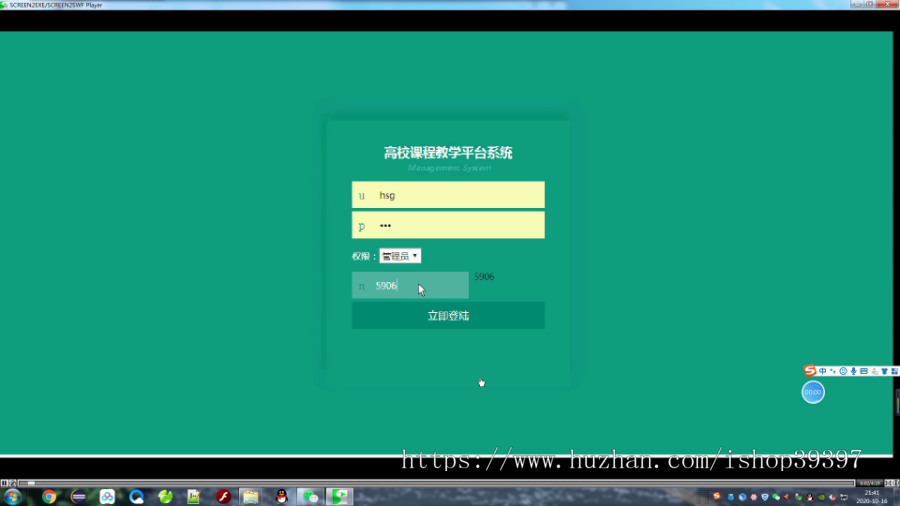Image resolution: width=900 pixels, height=506 pixels.
Task: Click the captcha input field with 5906
Action: click(x=410, y=285)
